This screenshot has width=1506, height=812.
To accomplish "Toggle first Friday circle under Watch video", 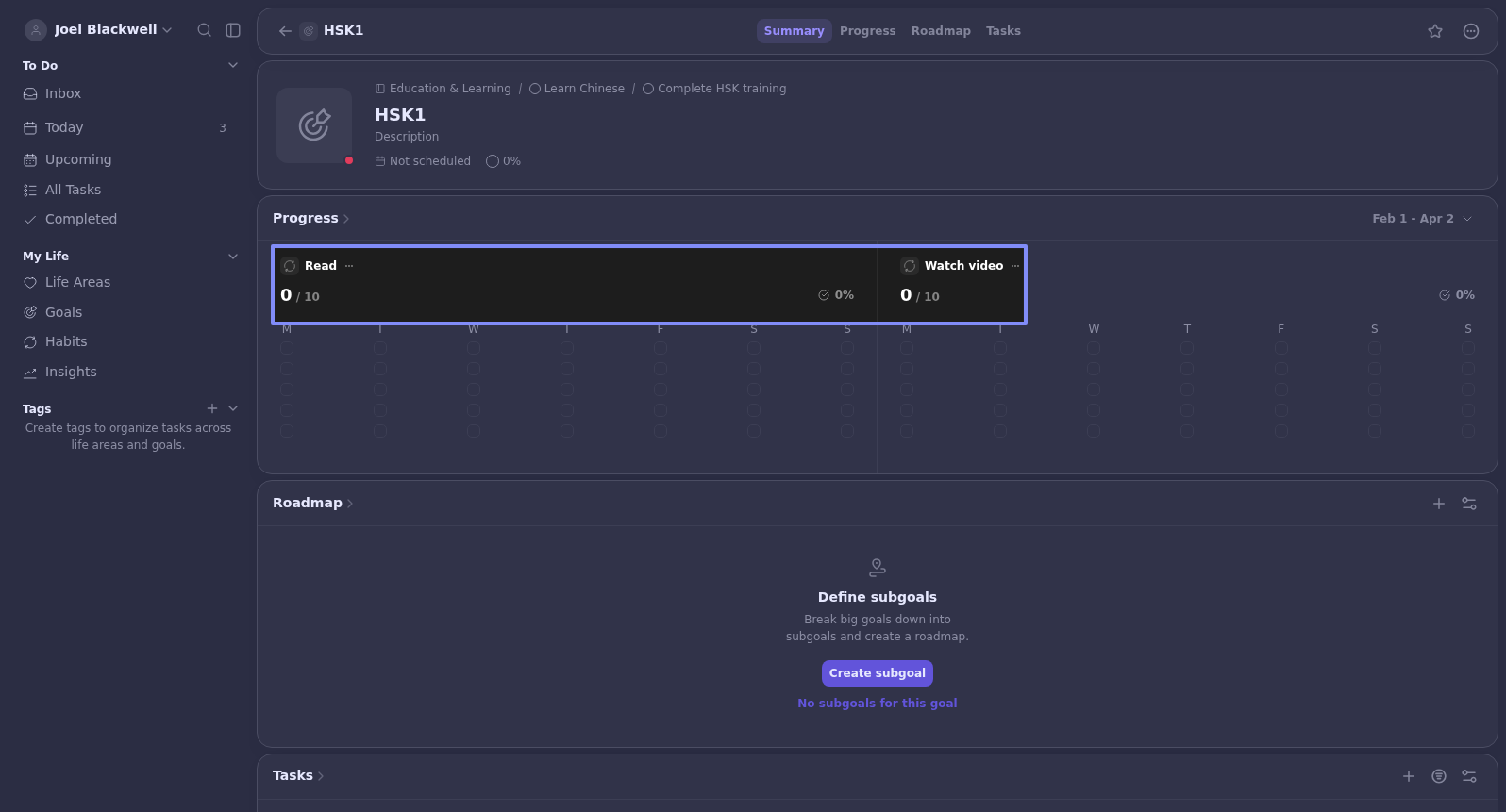I will click(x=1280, y=348).
